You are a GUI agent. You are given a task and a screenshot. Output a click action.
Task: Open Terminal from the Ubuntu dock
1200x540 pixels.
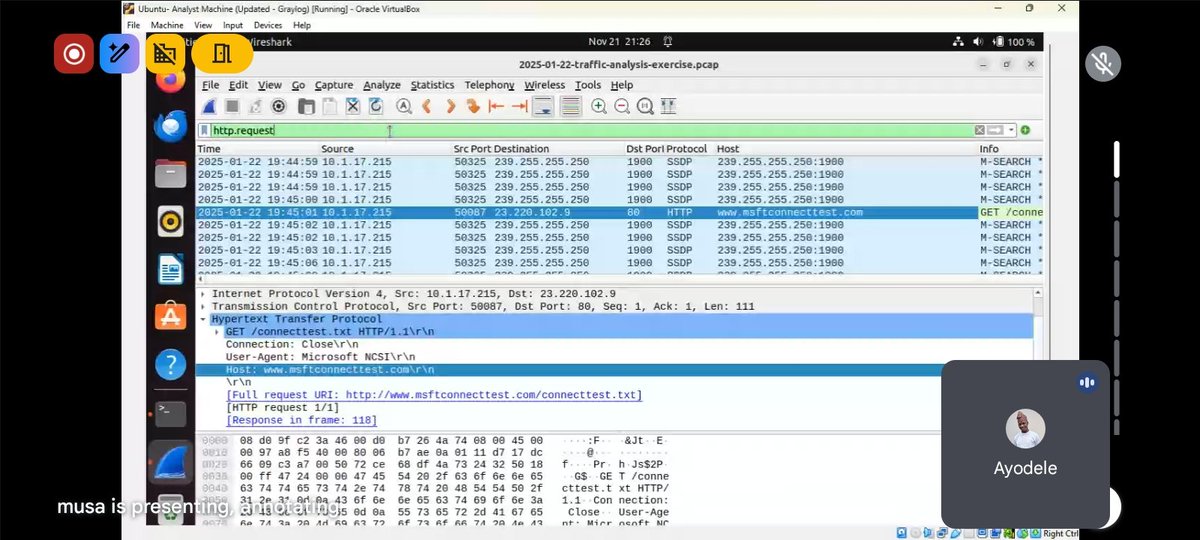tap(170, 412)
